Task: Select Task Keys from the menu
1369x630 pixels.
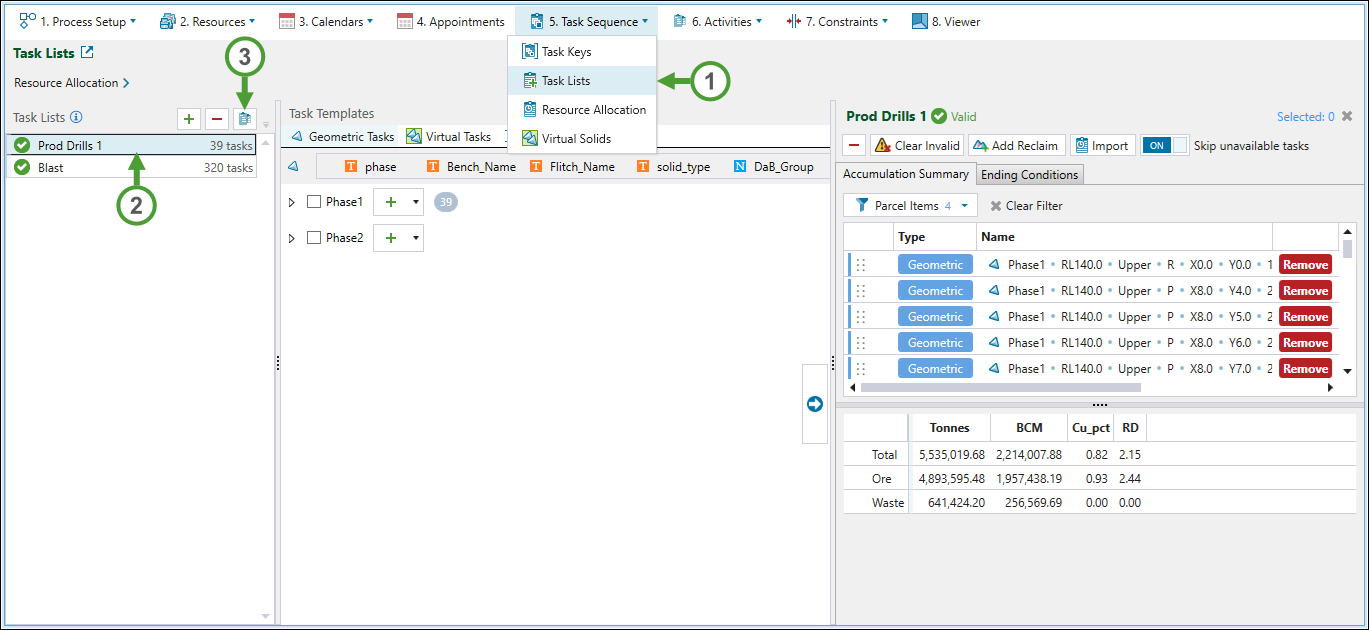Action: pos(566,52)
